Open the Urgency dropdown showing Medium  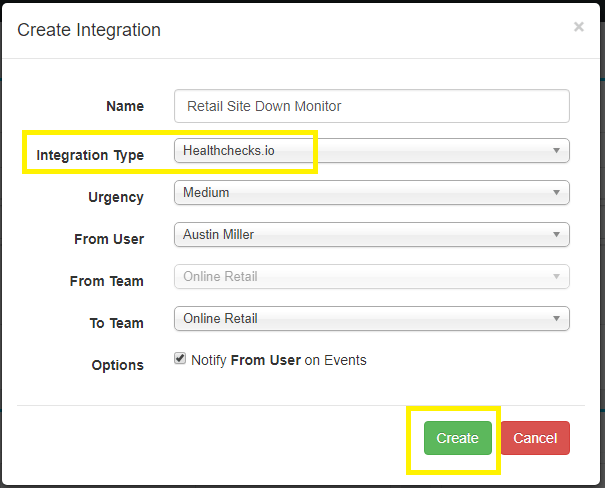pyautogui.click(x=372, y=192)
